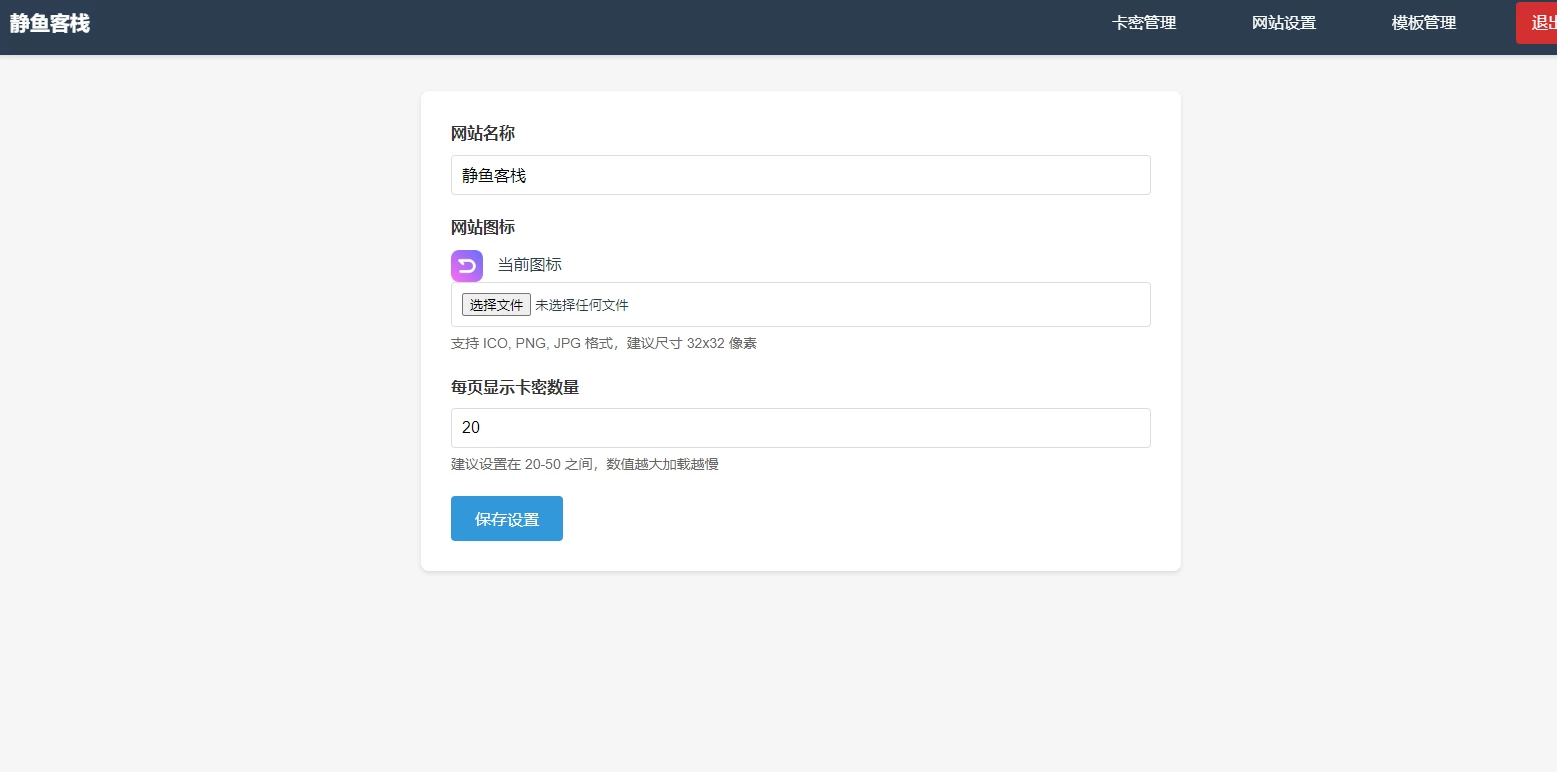The image size is (1557, 772).
Task: Go to the 网站设置 navigation item
Action: pyautogui.click(x=1284, y=23)
